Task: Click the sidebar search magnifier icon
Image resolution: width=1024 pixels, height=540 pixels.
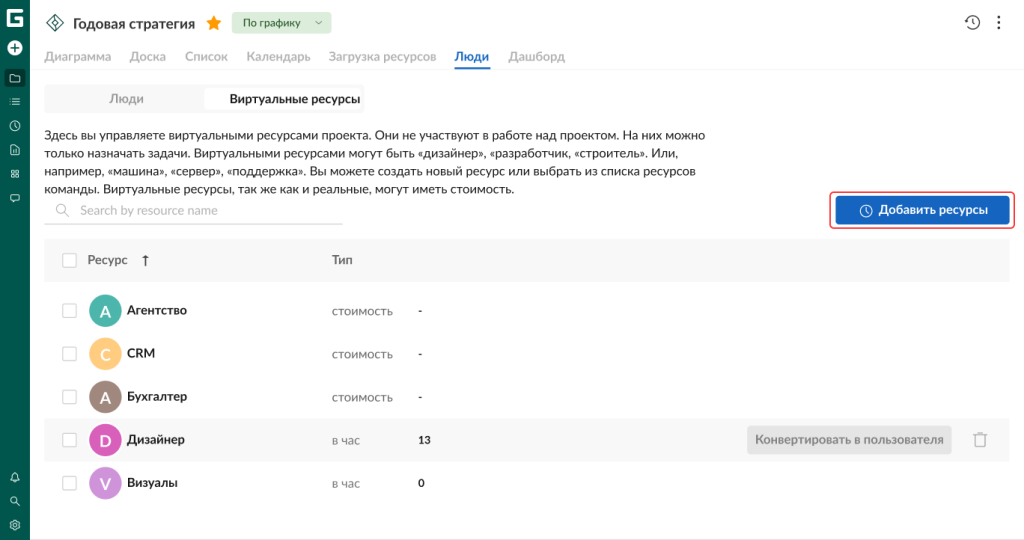Action: coord(14,501)
